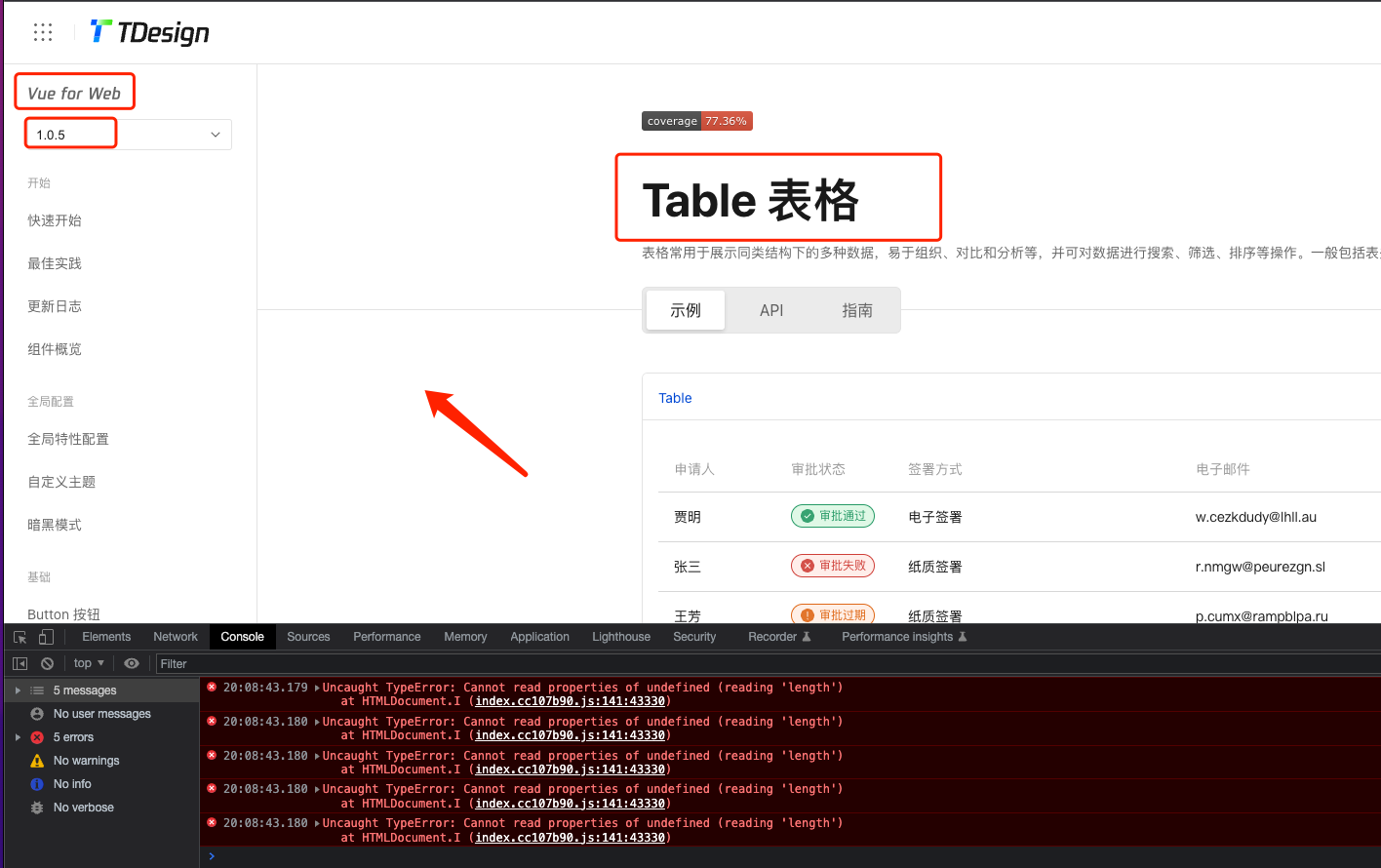Viewport: 1381px width, 868px height.
Task: Click the w.cezkdudy@lhll.au email cell
Action: point(1256,517)
